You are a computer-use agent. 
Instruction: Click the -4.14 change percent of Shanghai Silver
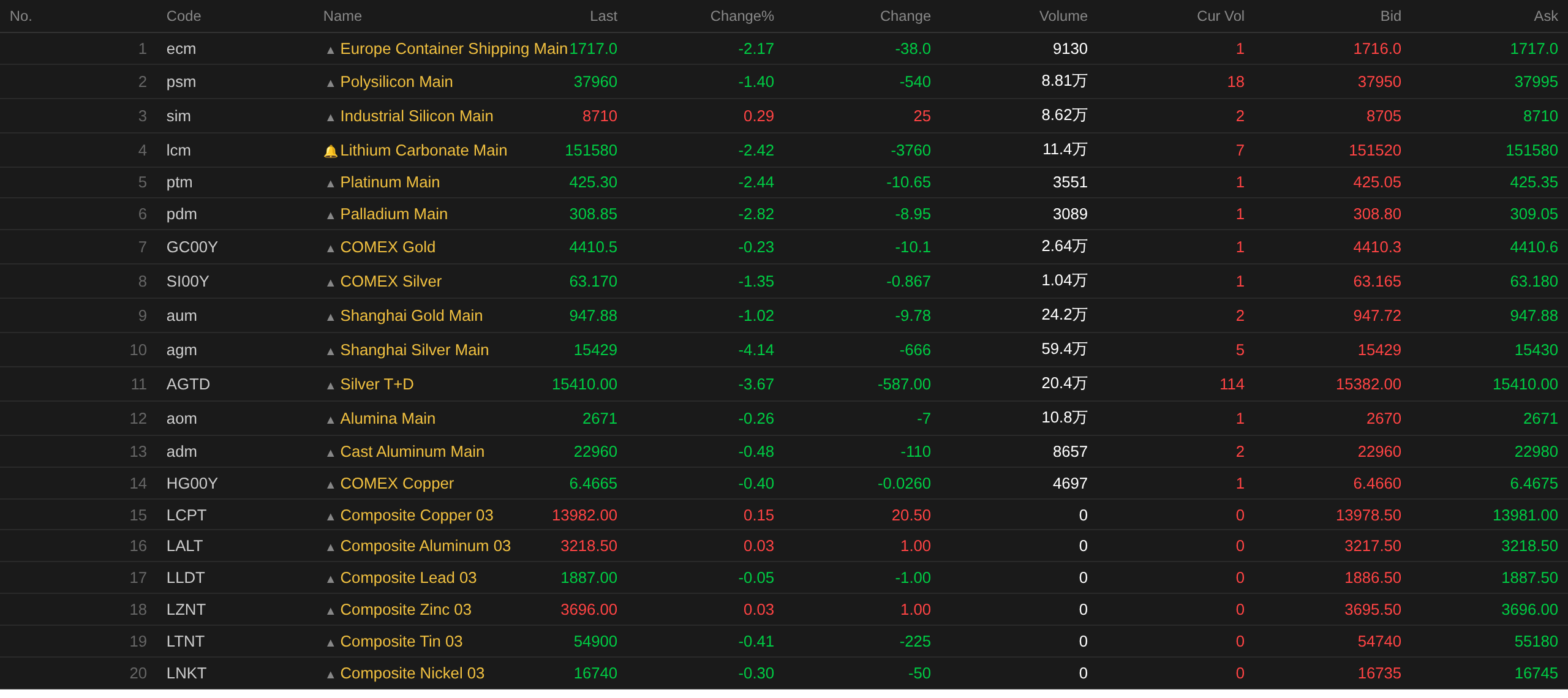(756, 350)
